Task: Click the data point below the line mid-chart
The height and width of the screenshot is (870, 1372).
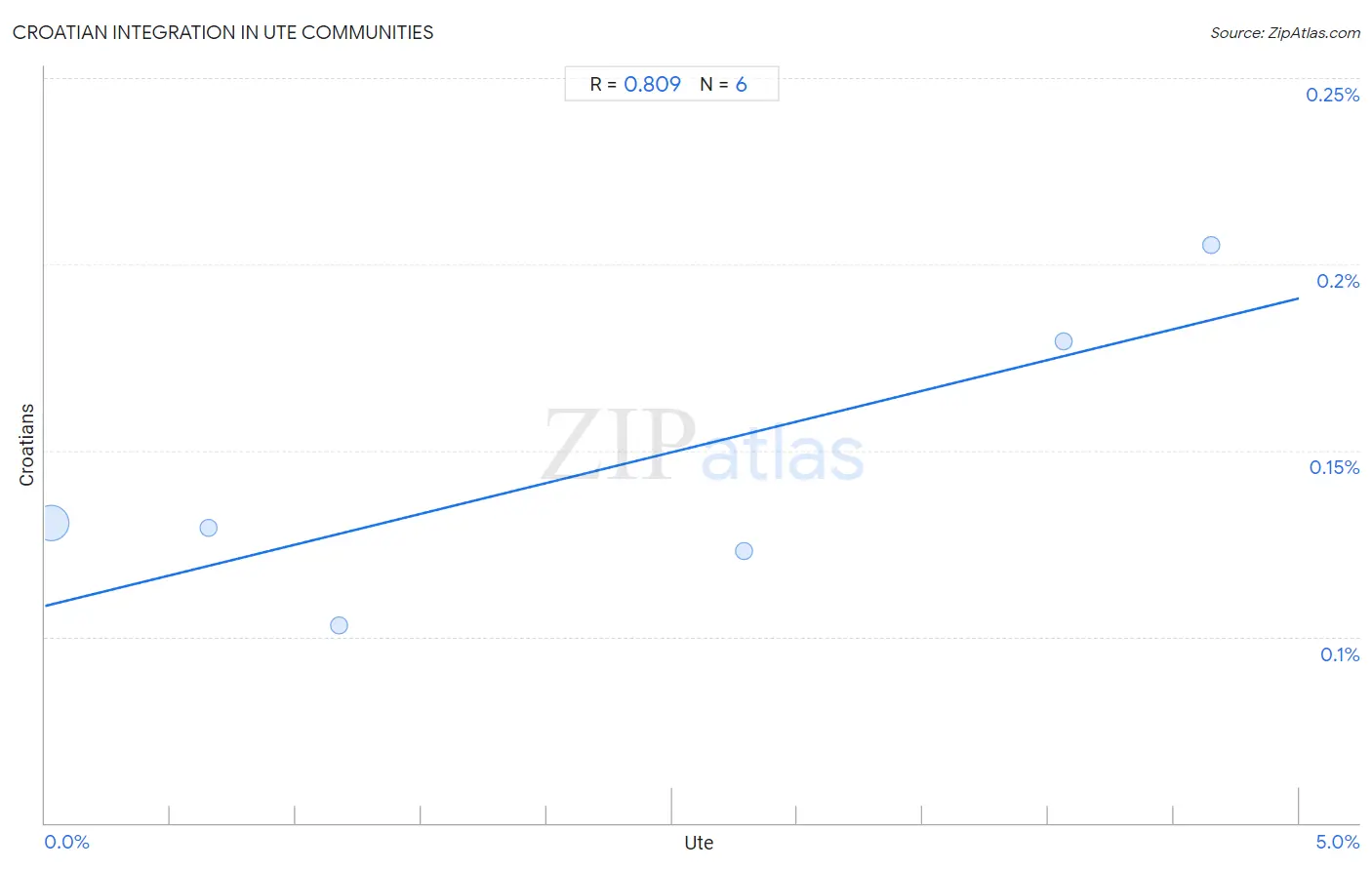Action: point(744,551)
